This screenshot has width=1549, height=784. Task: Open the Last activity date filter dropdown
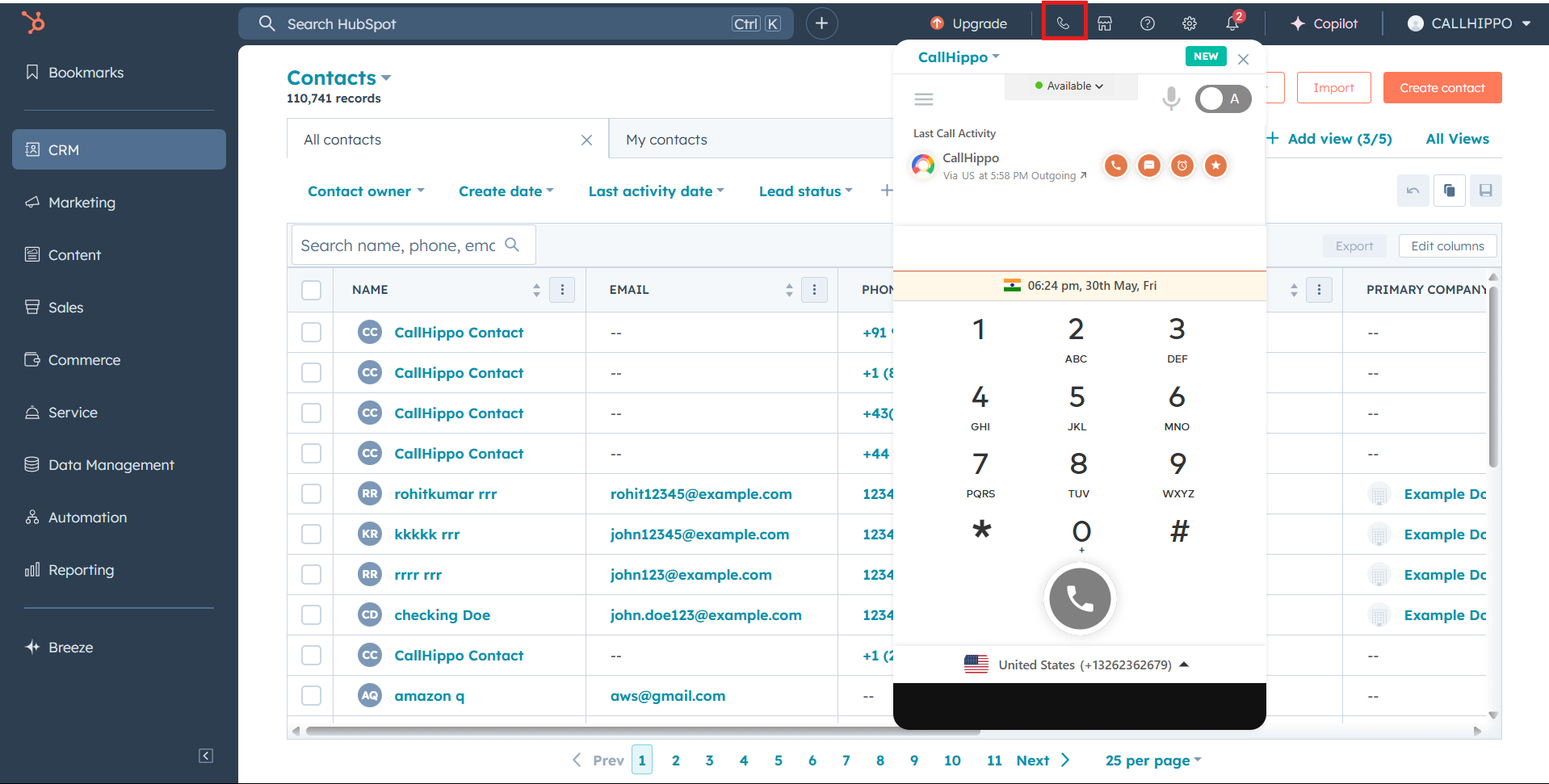click(657, 191)
